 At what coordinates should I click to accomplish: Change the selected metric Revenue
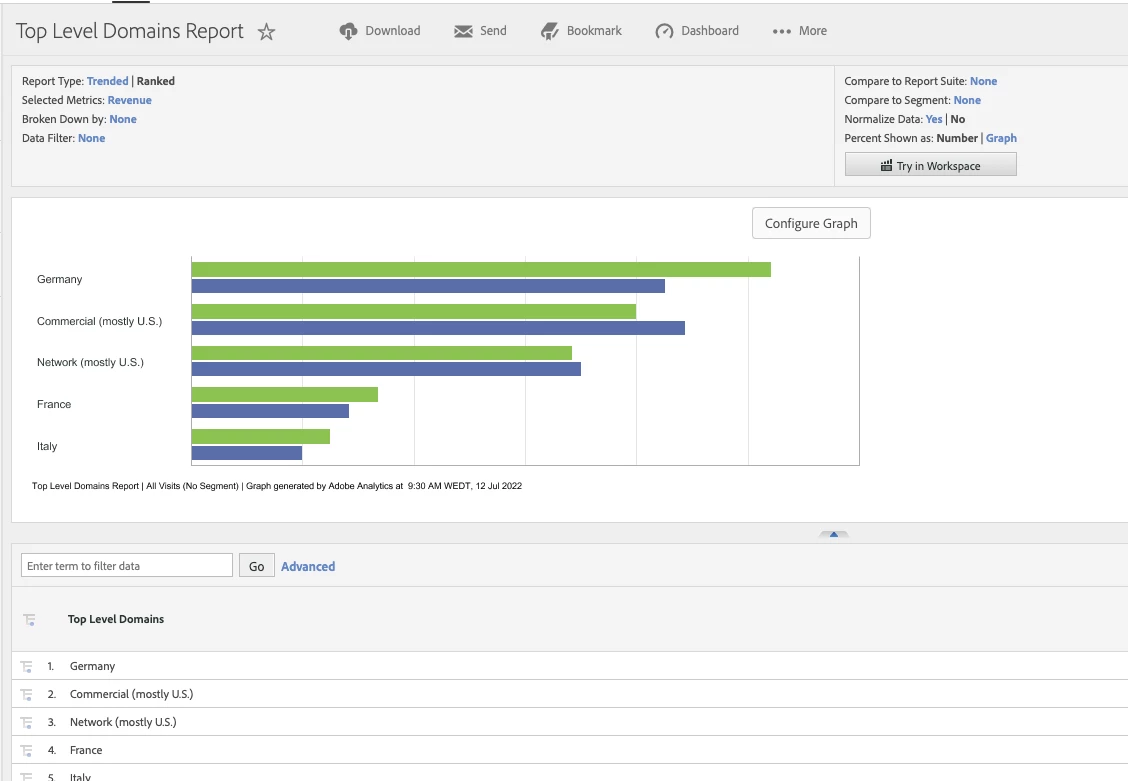click(x=129, y=100)
